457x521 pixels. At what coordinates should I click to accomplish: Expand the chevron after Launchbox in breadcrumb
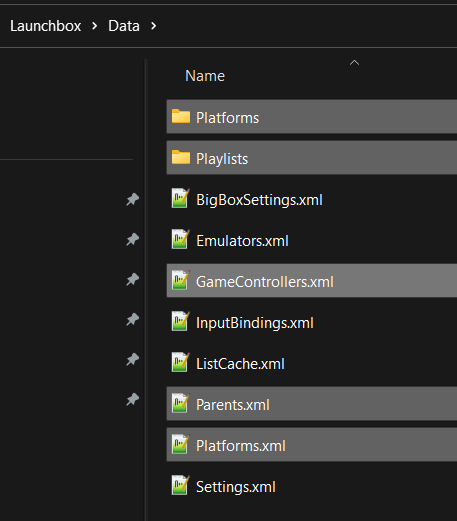coord(95,26)
